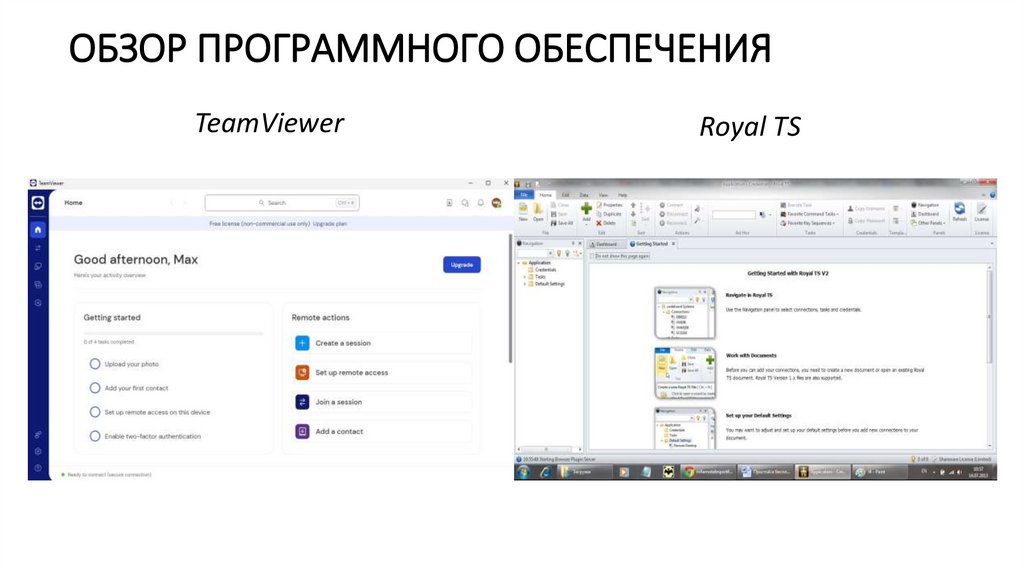The height and width of the screenshot is (574, 1024).
Task: Click Duplicate in Royal TS Edit group
Action: click(x=609, y=214)
